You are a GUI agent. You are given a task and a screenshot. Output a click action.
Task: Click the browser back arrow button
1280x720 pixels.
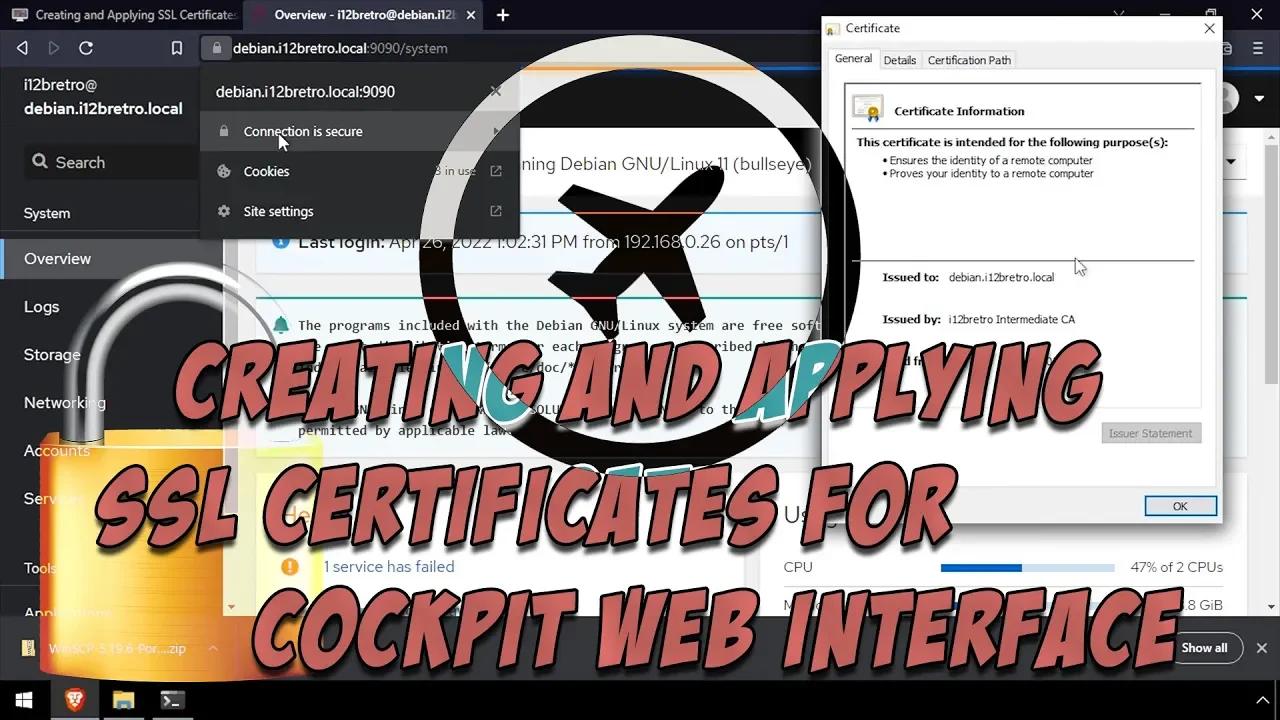click(22, 48)
